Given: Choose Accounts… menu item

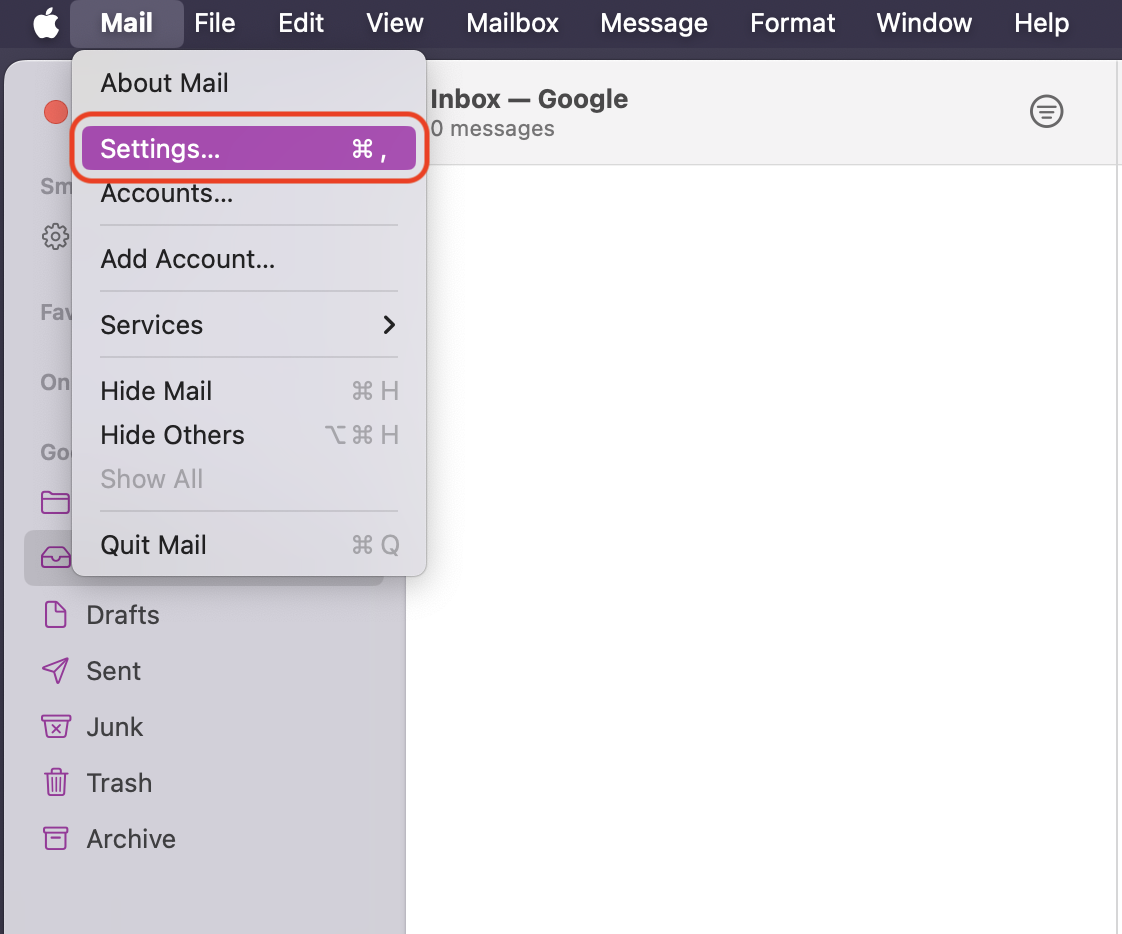Looking at the screenshot, I should pos(249,193).
